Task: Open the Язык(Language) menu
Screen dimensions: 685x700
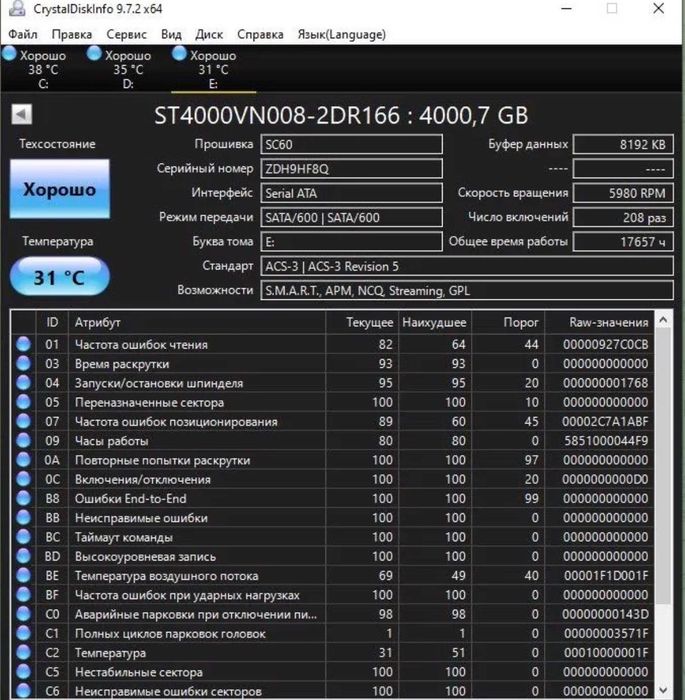Action: [x=342, y=34]
